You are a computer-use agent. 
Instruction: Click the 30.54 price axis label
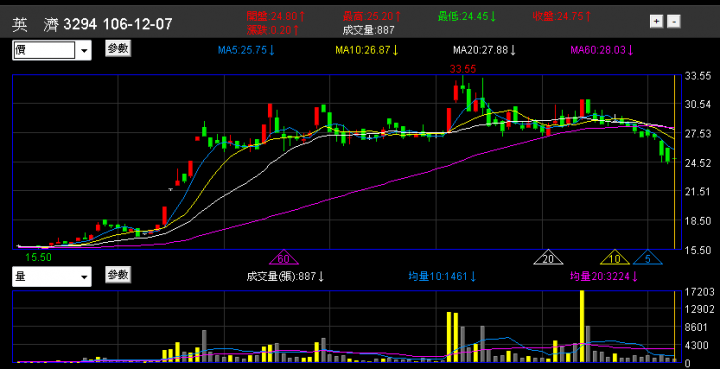click(x=697, y=105)
